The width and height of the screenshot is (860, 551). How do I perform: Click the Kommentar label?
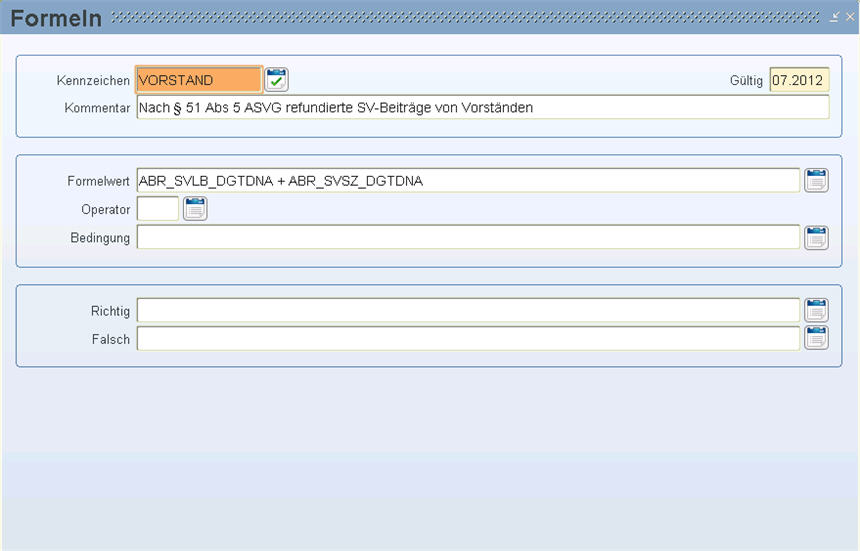click(x=97, y=108)
